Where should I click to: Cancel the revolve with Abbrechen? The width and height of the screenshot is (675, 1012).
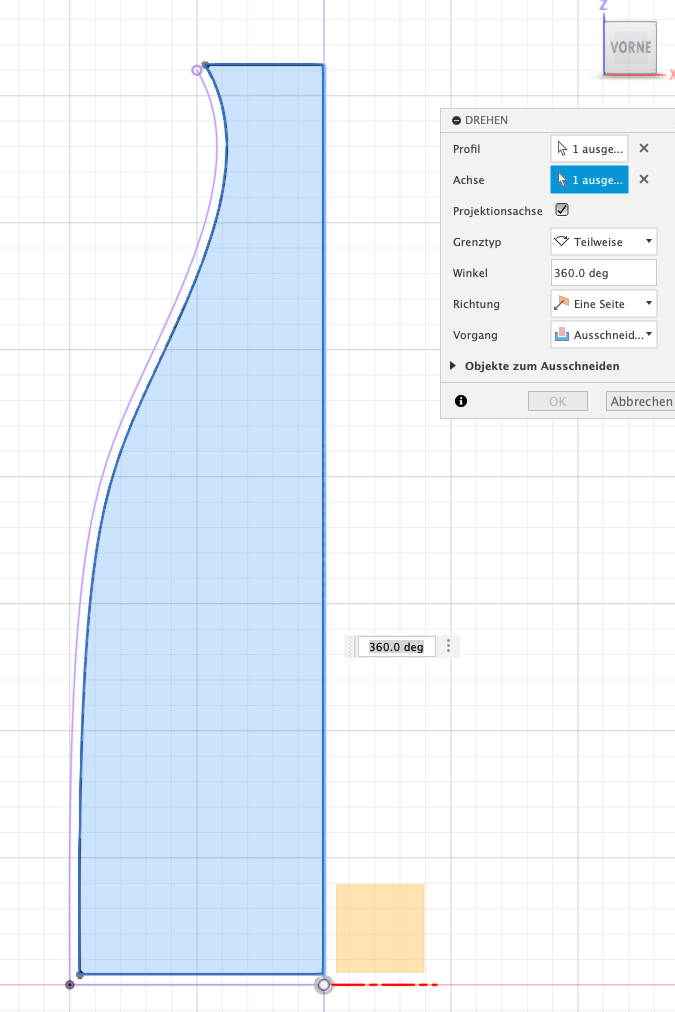point(641,401)
